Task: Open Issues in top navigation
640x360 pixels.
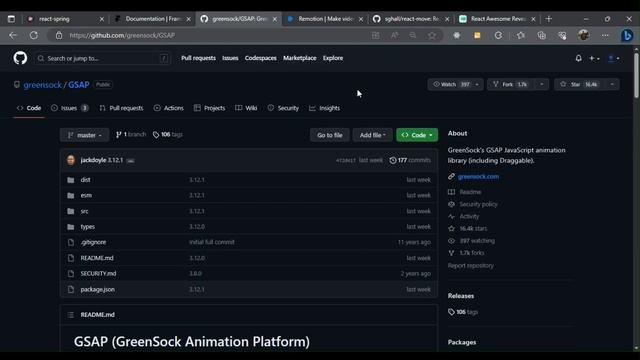Action: pos(230,58)
